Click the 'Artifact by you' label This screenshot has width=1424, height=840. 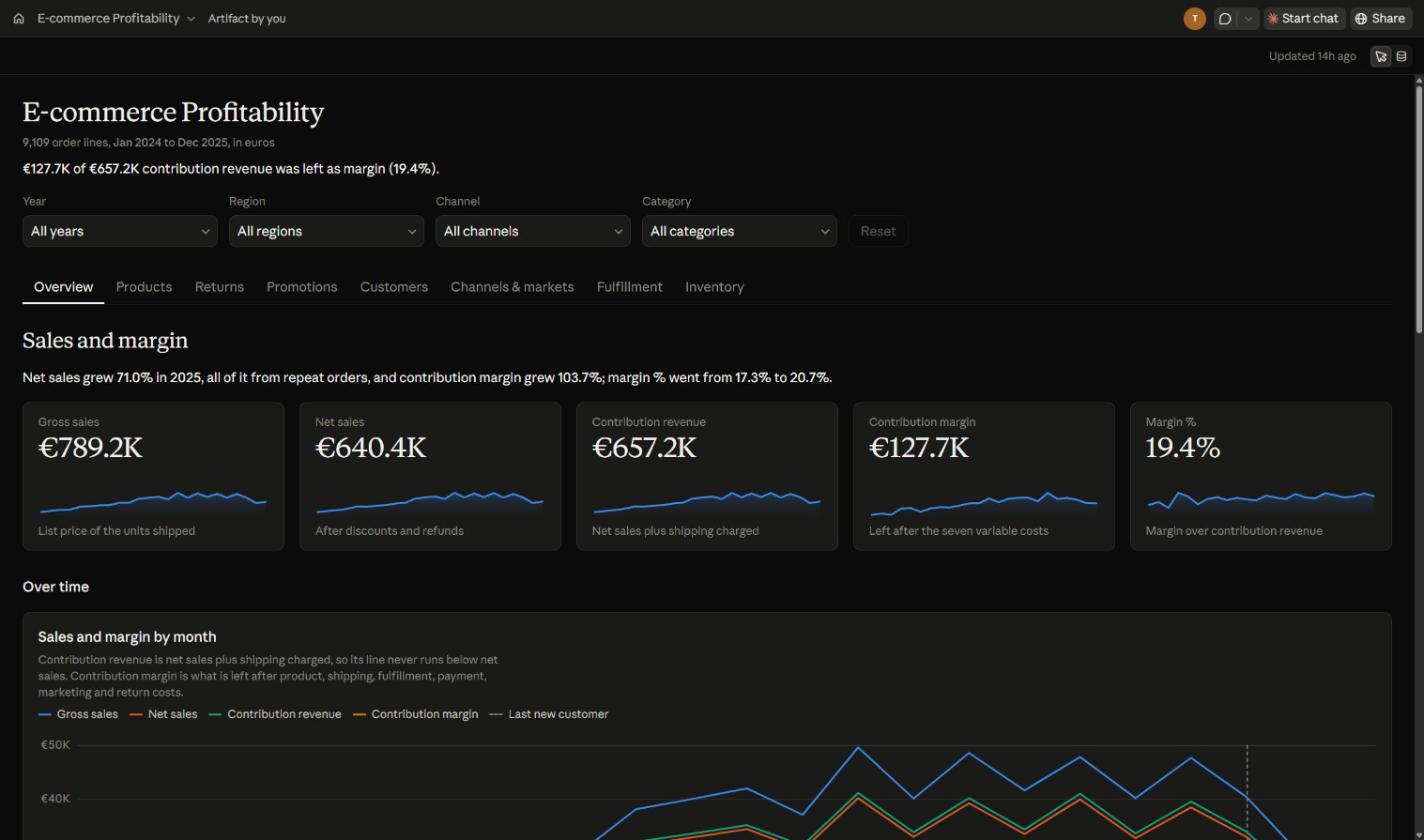tap(247, 18)
